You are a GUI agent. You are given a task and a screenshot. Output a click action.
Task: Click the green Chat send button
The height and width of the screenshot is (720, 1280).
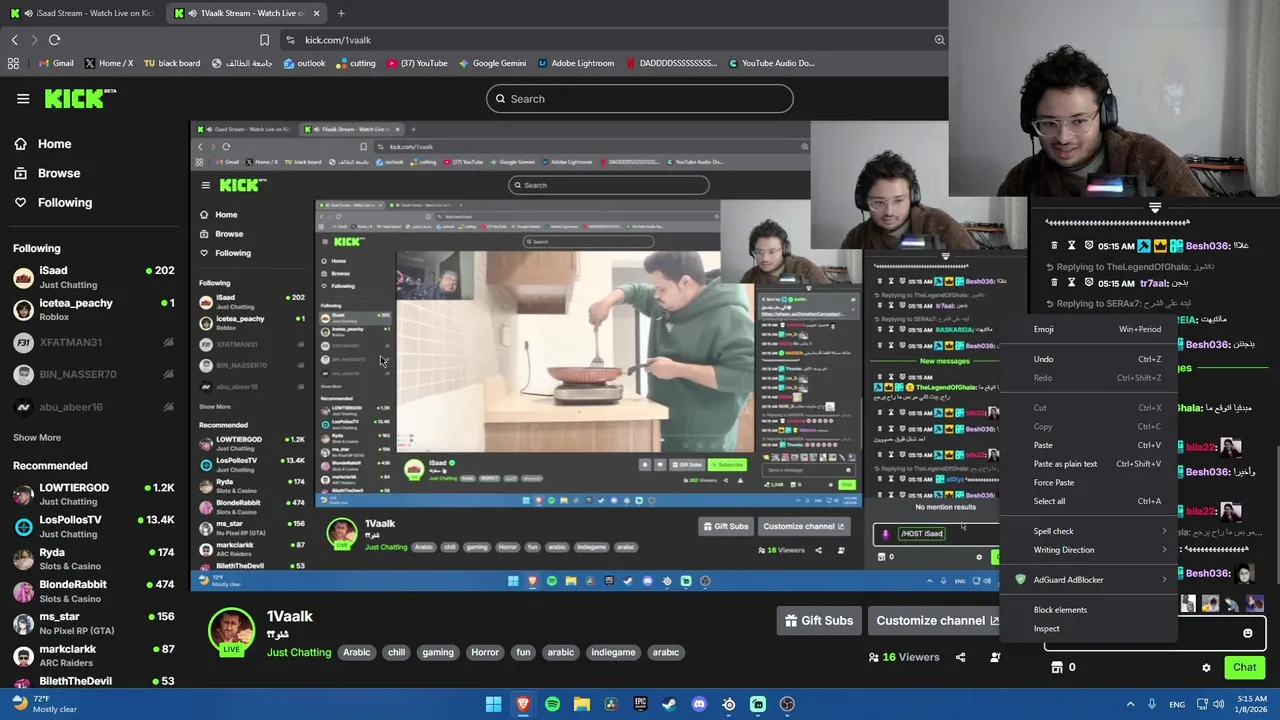click(1244, 667)
